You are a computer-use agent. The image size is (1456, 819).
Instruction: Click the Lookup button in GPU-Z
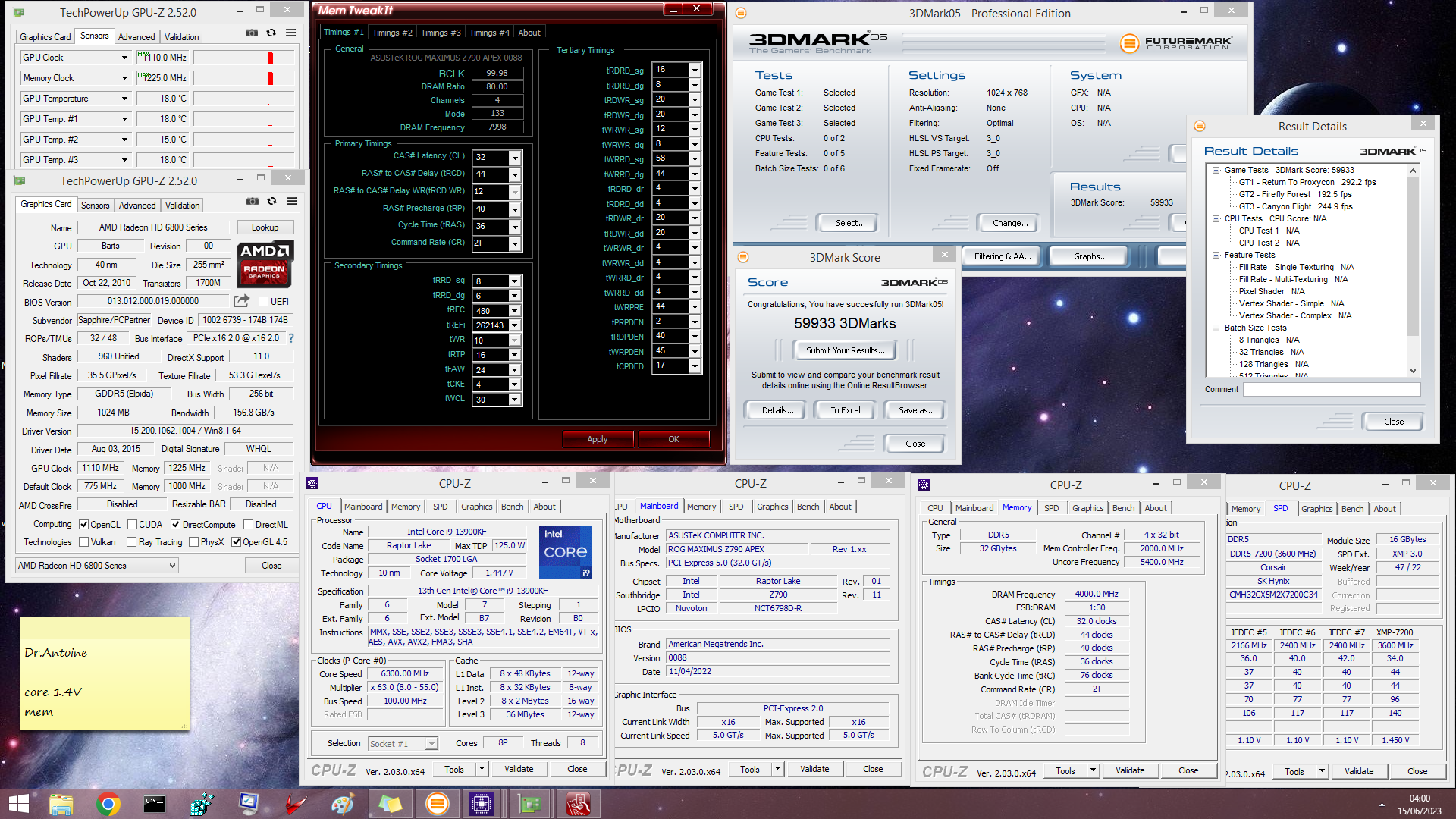(x=265, y=227)
